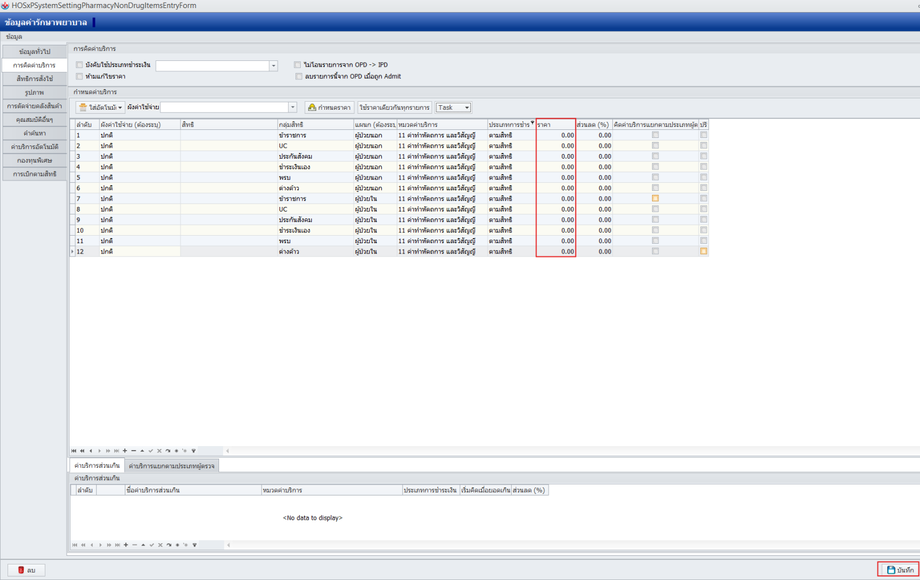The image size is (920, 580).
Task: Switch to กองทุนพิเศษ side tab
Action: click(x=35, y=161)
